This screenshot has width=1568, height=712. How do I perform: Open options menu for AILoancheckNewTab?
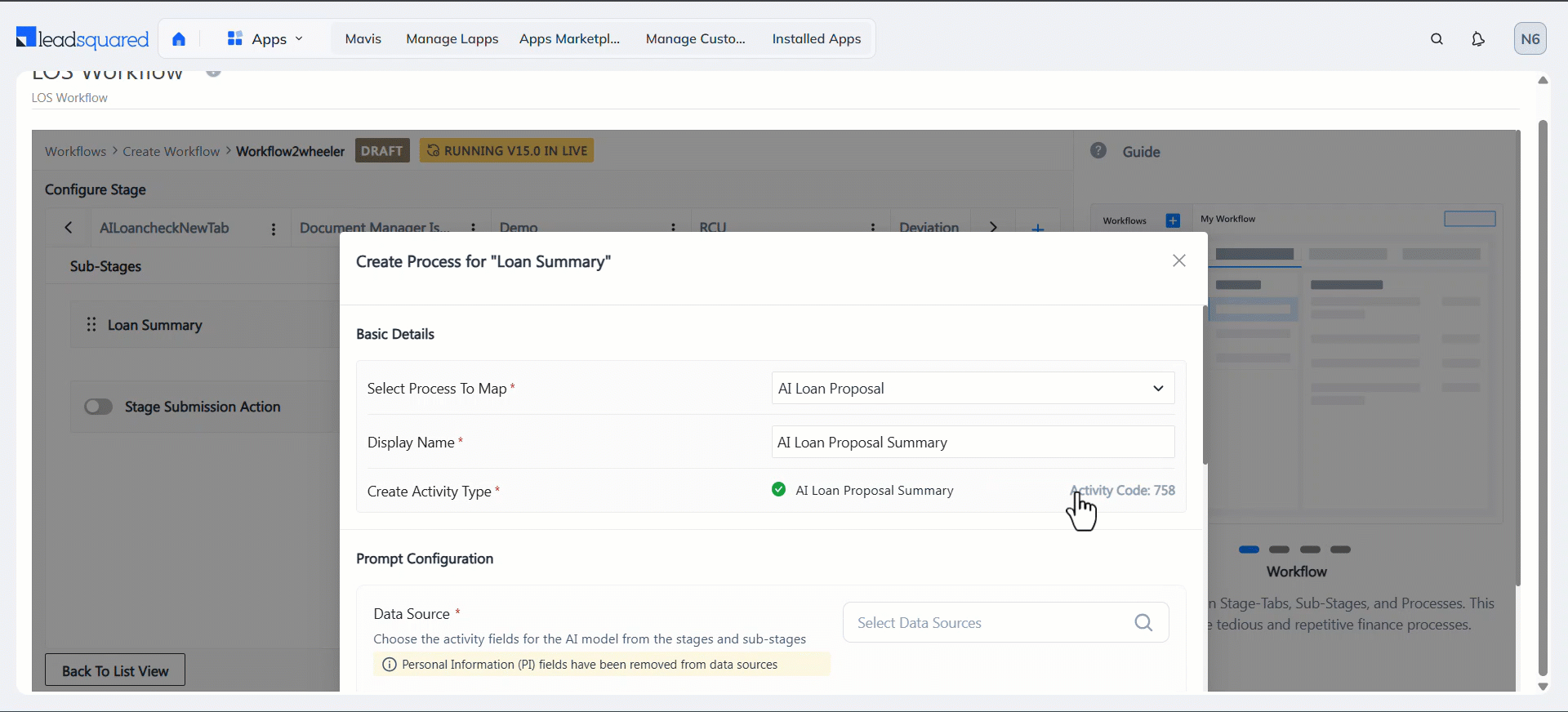(274, 229)
